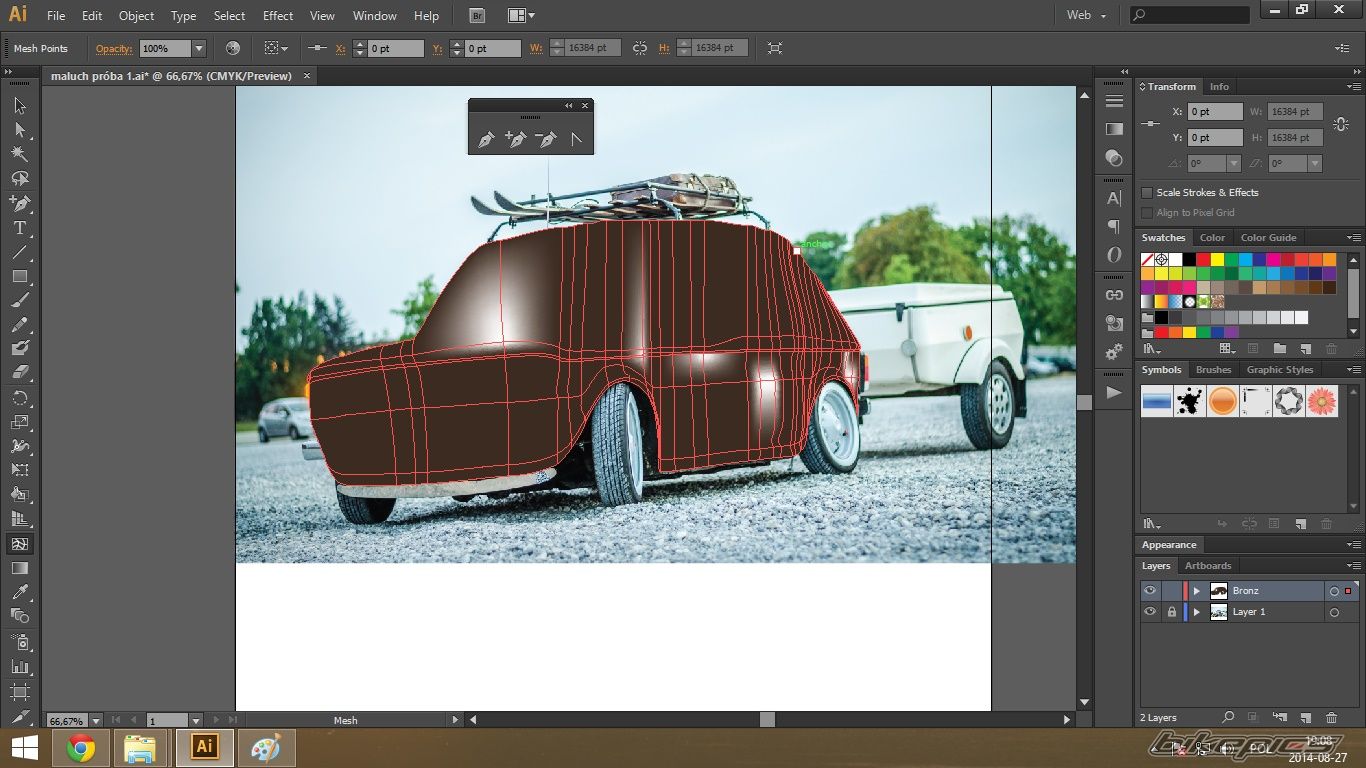
Task: Open the Character panel icon in dock
Action: click(1114, 198)
